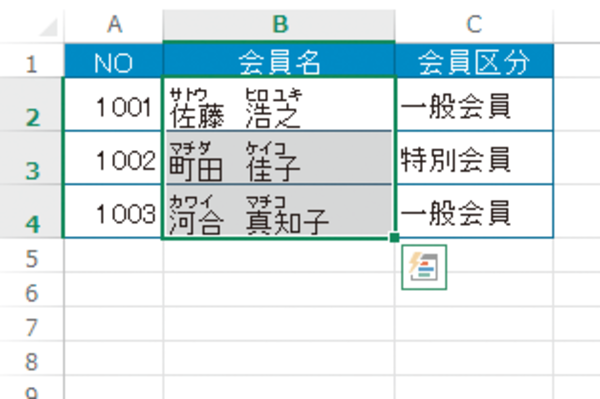600x399 pixels.
Task: Click empty cell C7
Action: coord(474,324)
